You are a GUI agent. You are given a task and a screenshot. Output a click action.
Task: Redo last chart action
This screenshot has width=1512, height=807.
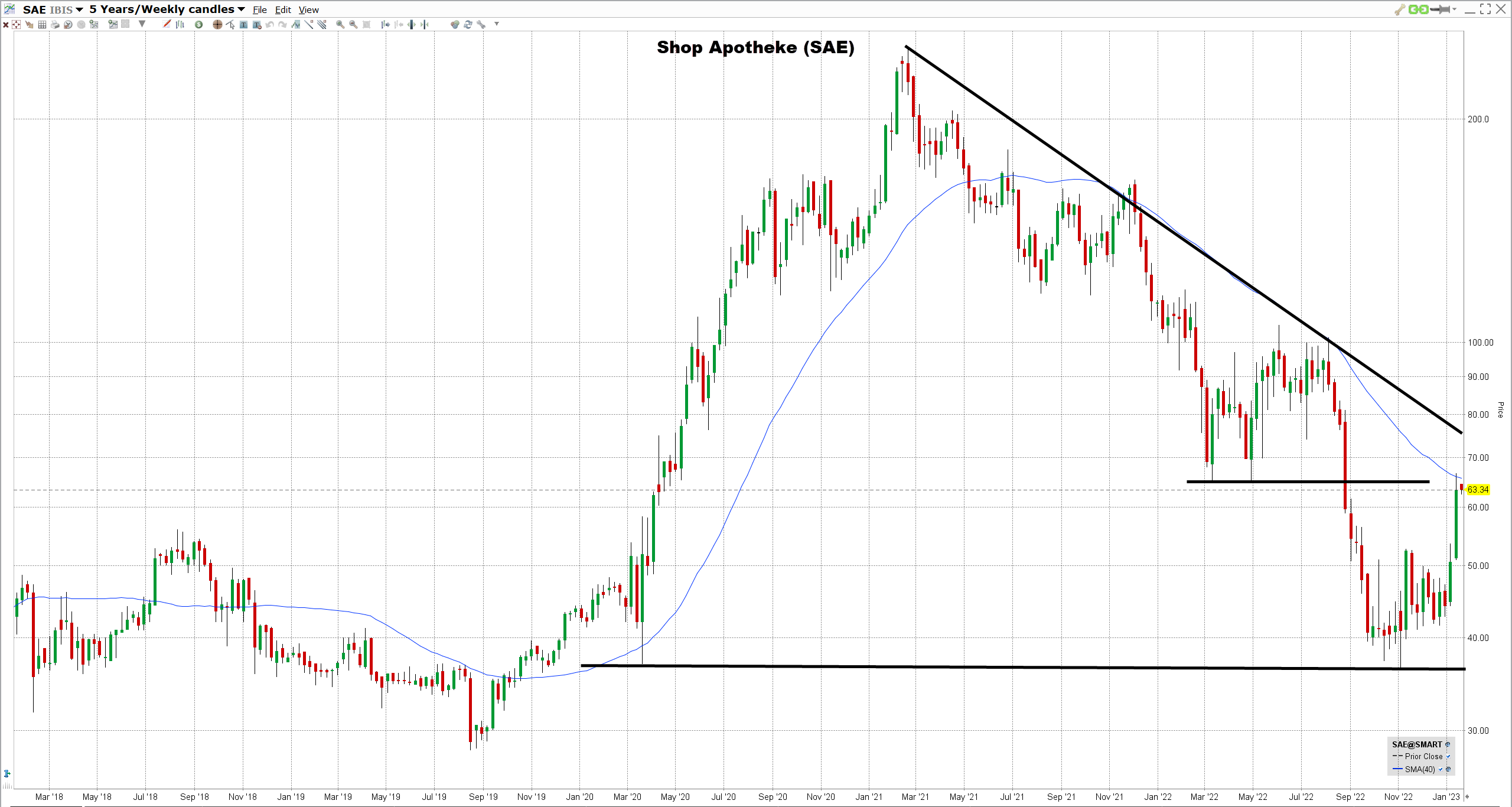(x=282, y=24)
